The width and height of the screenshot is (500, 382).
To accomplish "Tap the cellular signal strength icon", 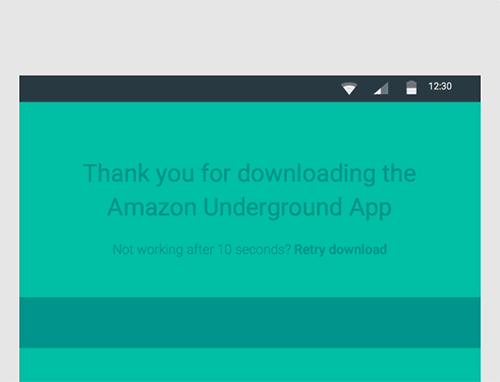I will [381, 88].
